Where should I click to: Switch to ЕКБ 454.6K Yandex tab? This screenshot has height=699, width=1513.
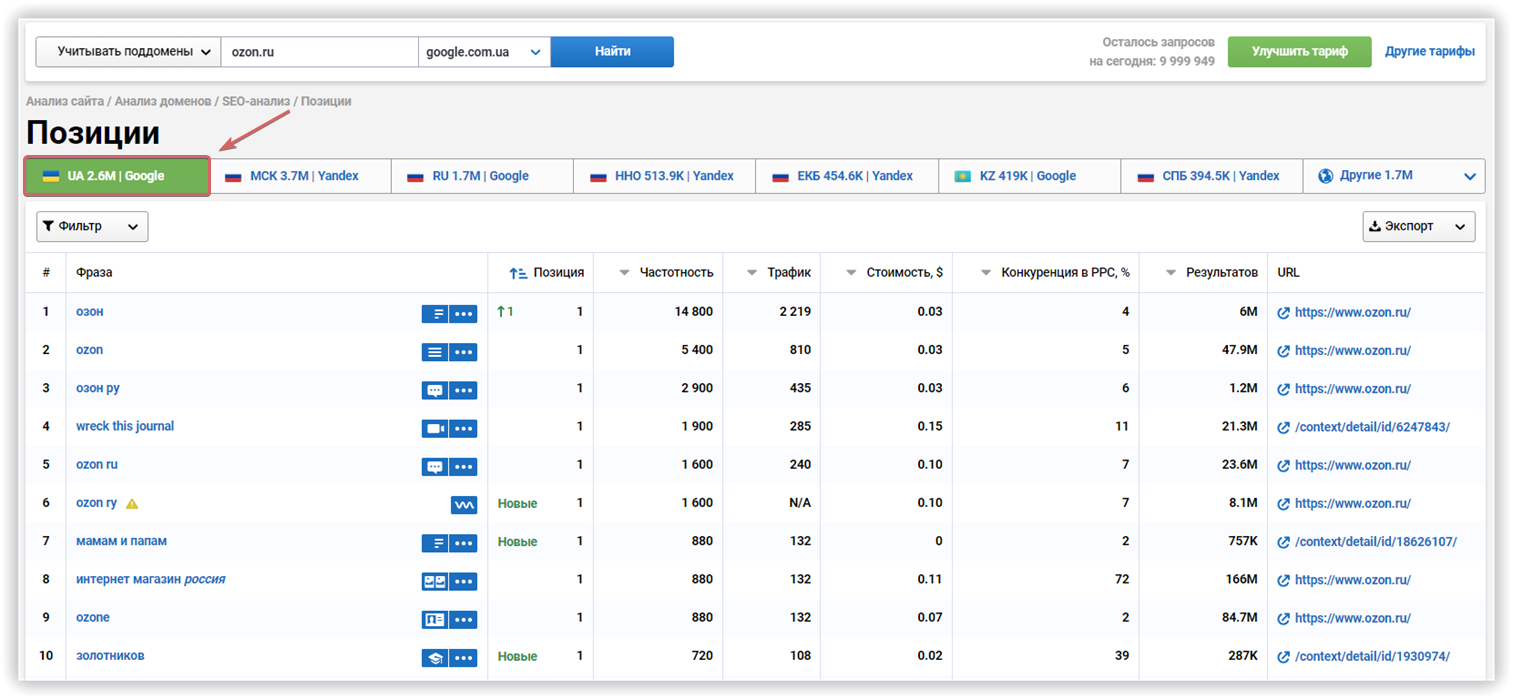[x=847, y=176]
